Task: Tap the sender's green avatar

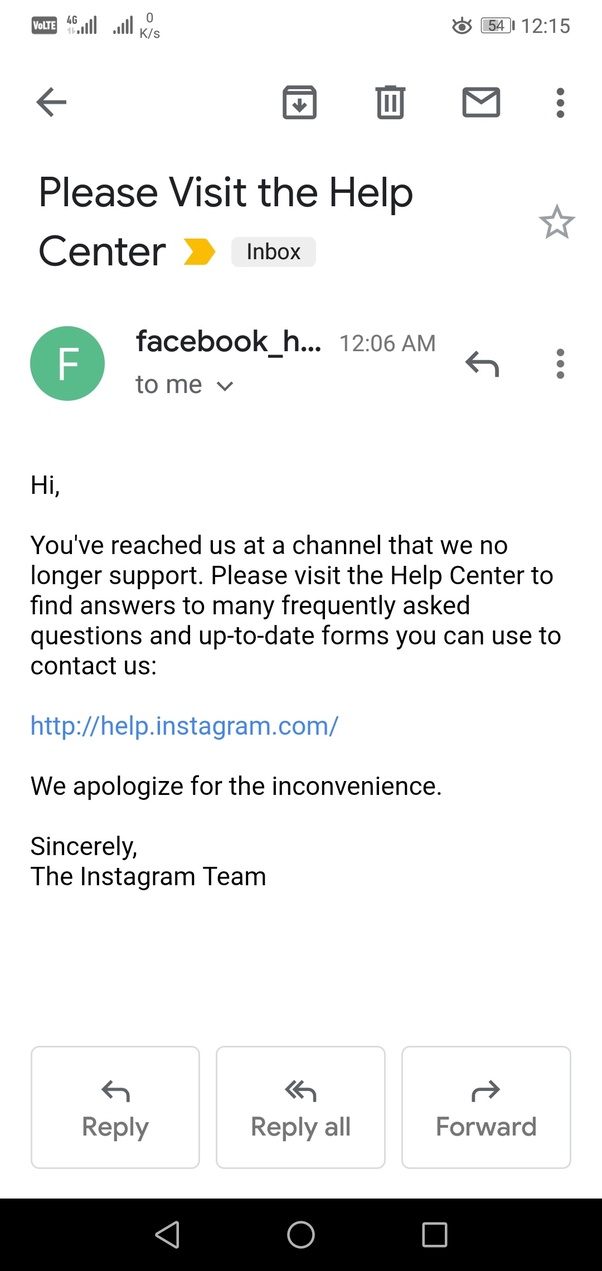Action: point(67,363)
